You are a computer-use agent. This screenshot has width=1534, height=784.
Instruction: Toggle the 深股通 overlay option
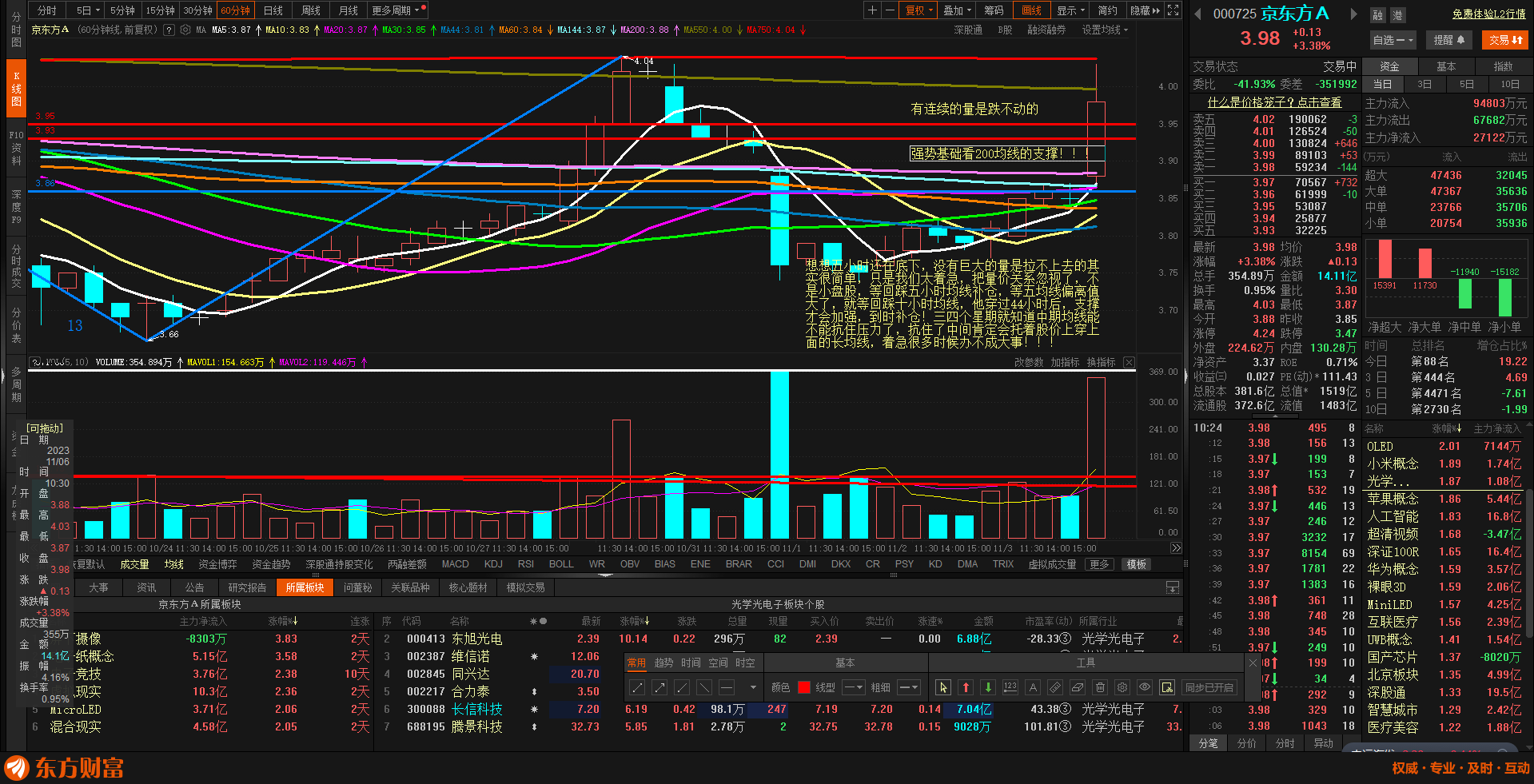(x=968, y=30)
